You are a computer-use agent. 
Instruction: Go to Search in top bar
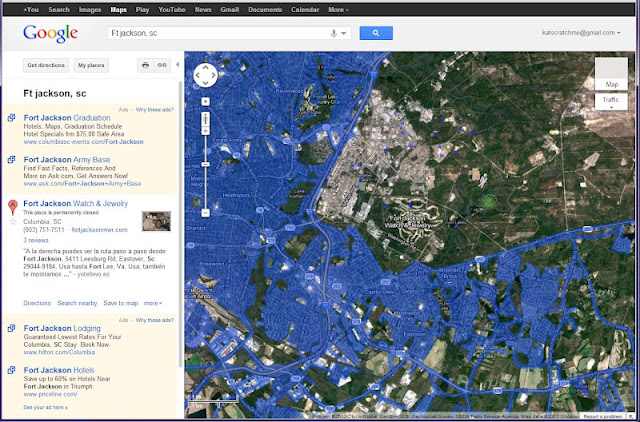tap(59, 9)
